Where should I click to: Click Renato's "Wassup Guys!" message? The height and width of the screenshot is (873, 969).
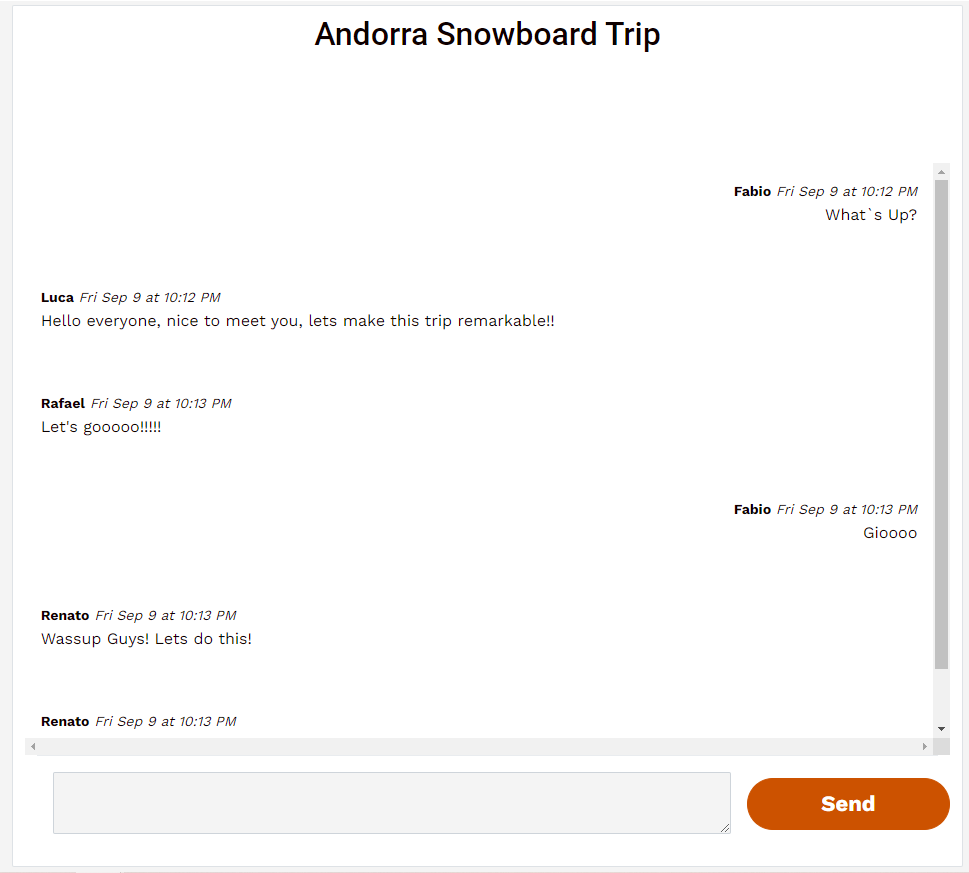click(146, 639)
